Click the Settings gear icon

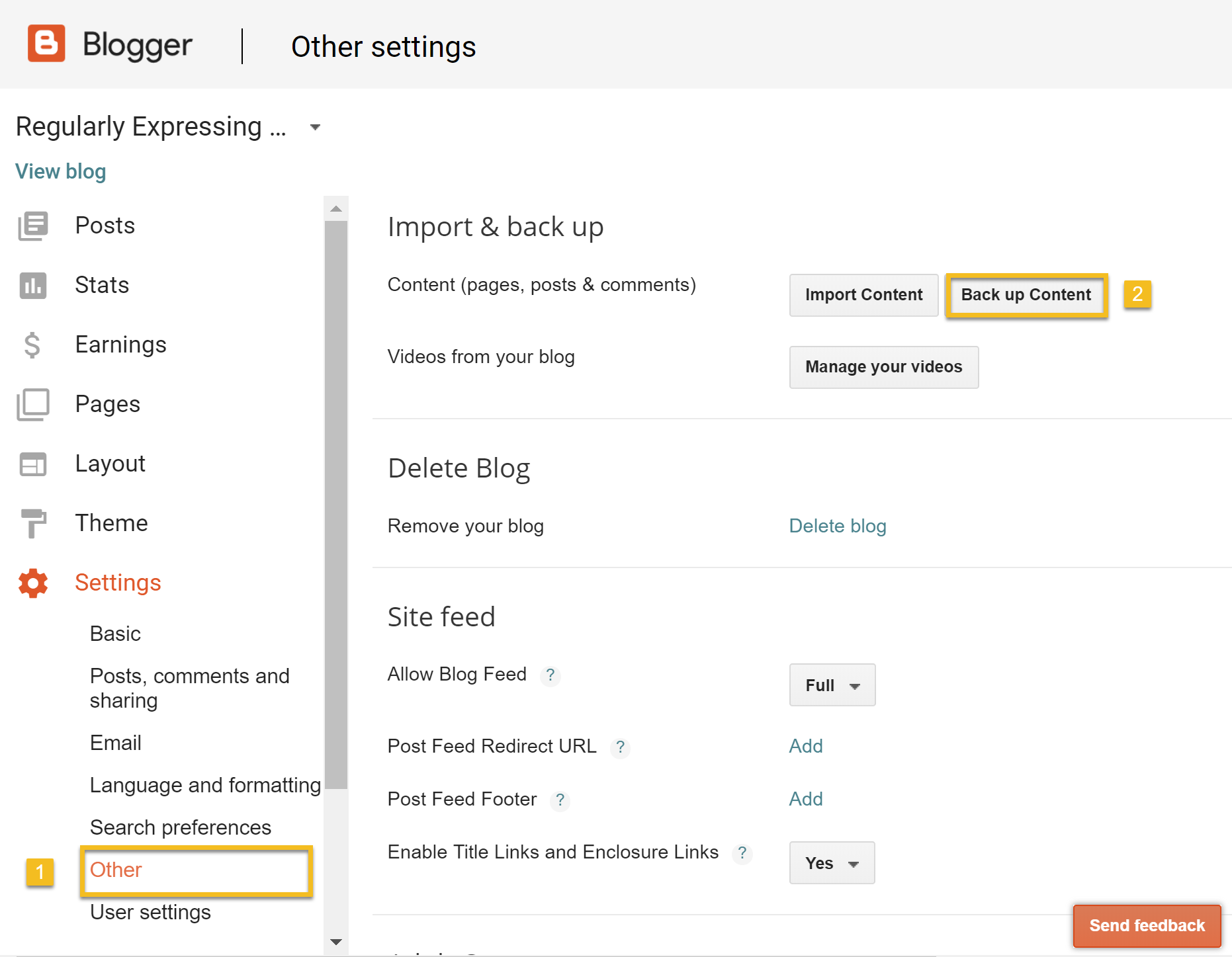click(33, 583)
